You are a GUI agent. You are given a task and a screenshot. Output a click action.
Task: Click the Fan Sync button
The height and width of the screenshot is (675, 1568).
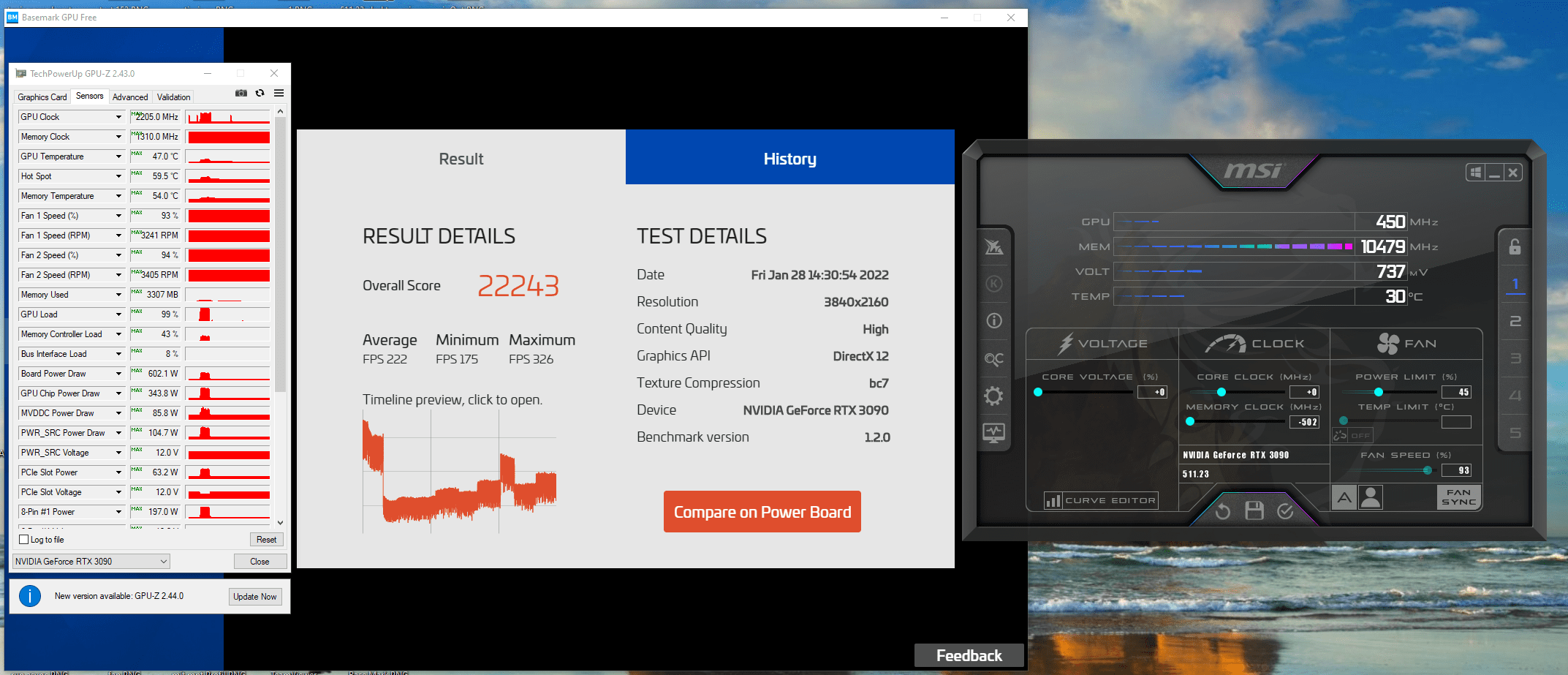(x=1458, y=497)
